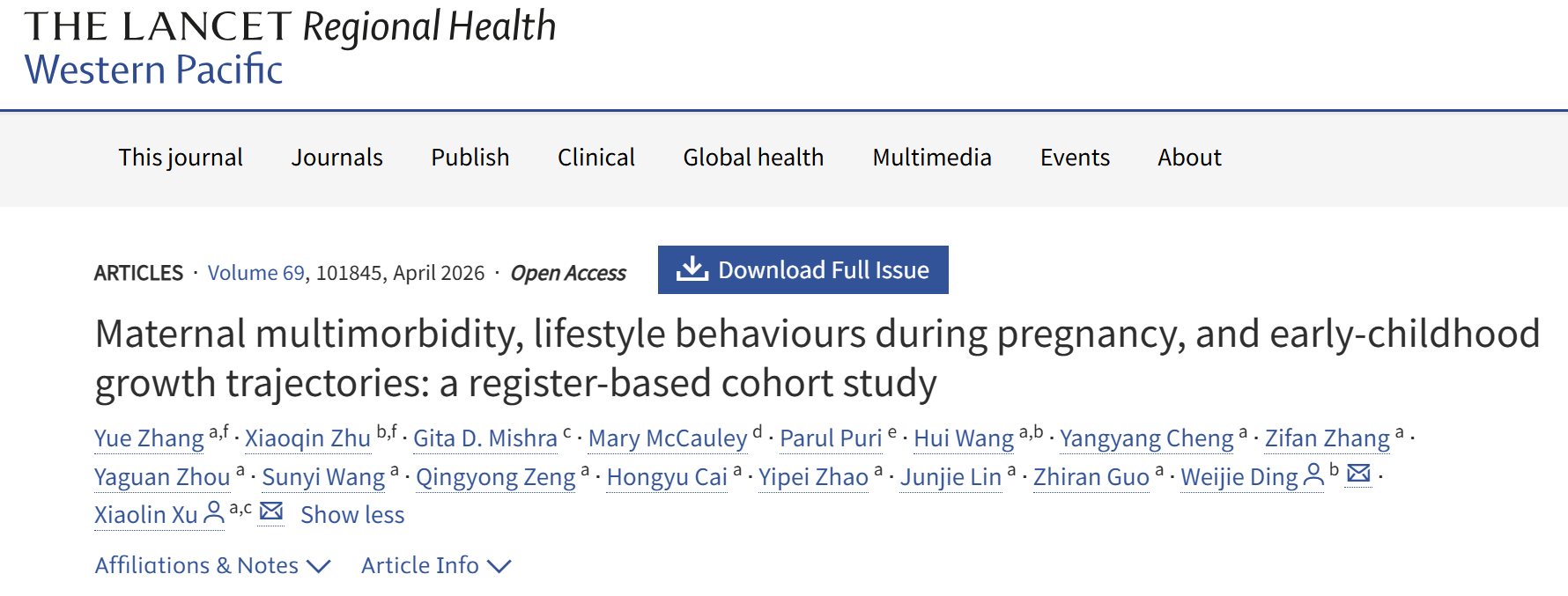The height and width of the screenshot is (596, 1568).
Task: Open the Volume 69 link
Action: click(x=255, y=273)
